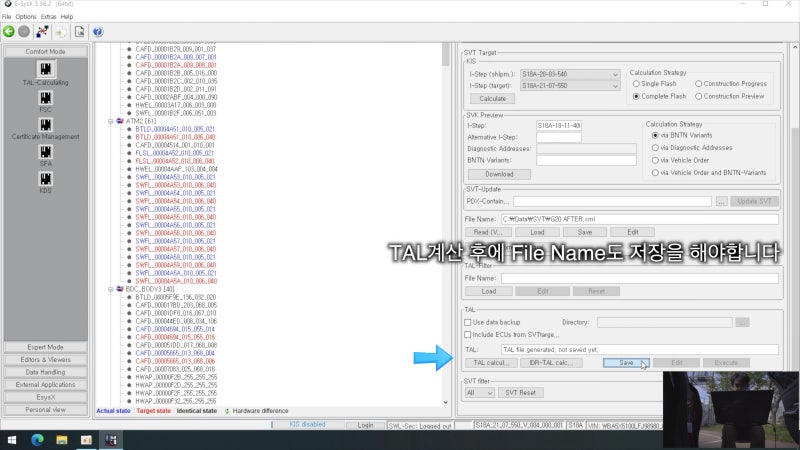Click the document viewer toolbar icon
Image resolution: width=800 pixels, height=450 pixels.
coord(80,32)
